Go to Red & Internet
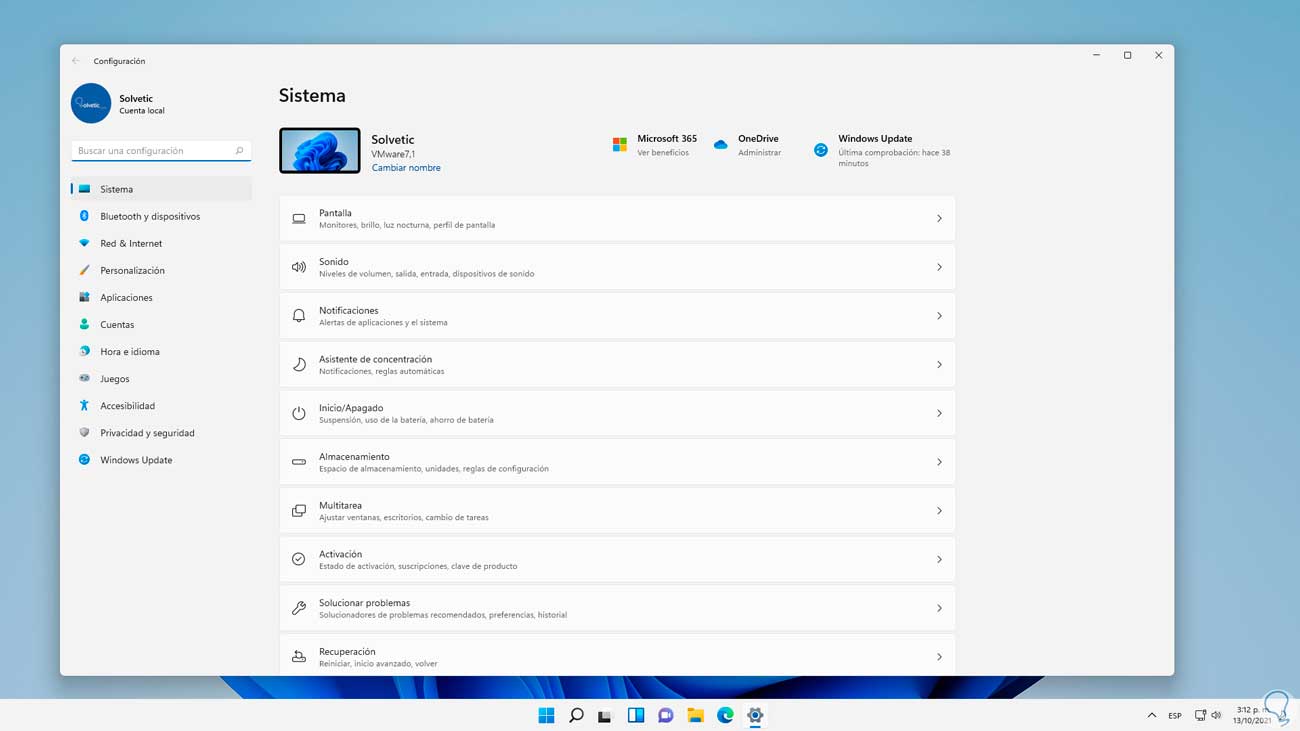The image size is (1300, 731). [161, 243]
